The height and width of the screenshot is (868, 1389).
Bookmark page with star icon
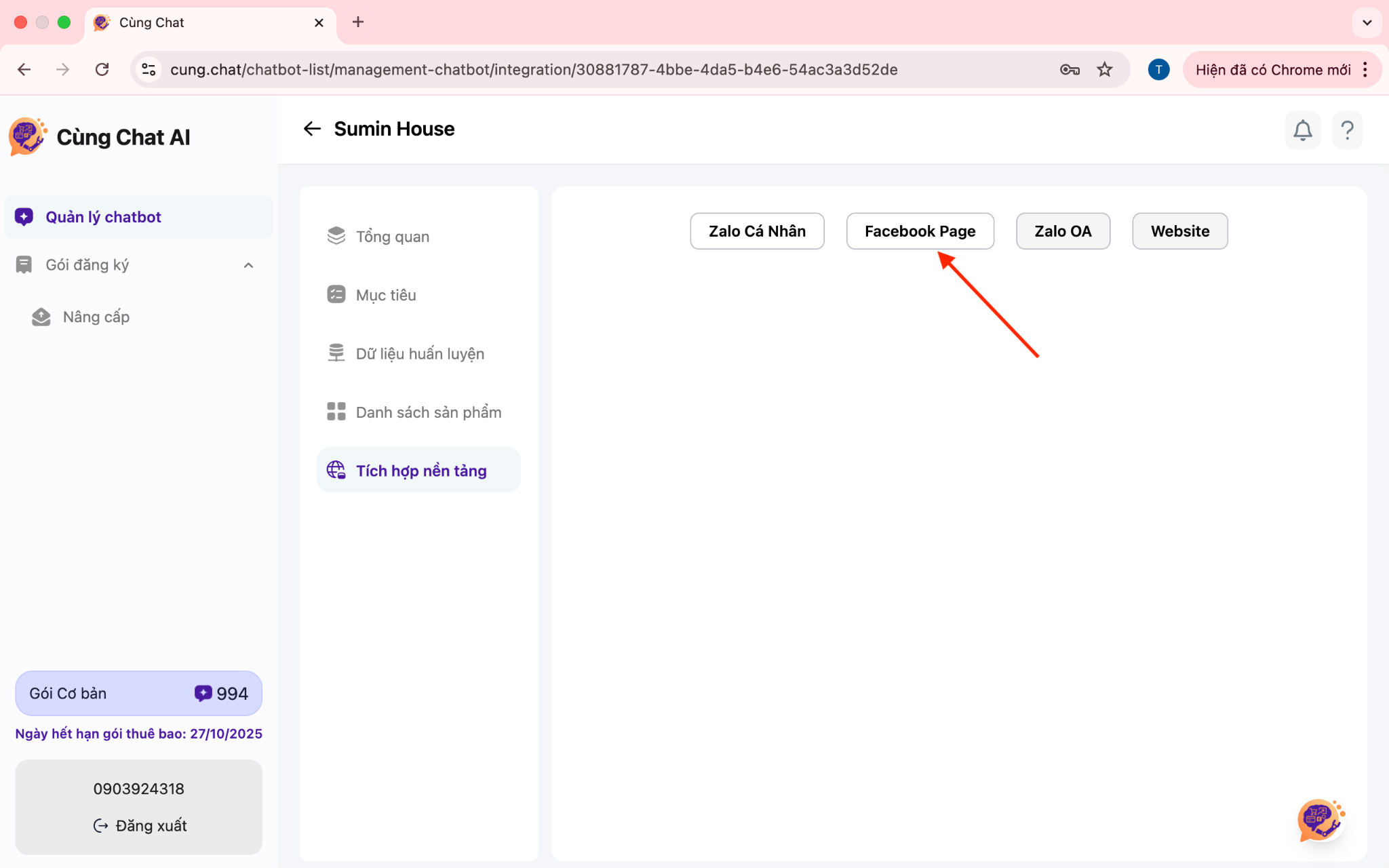point(1105,69)
